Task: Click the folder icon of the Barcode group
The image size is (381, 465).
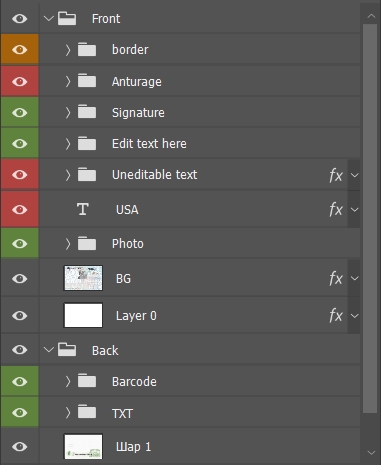Action: pyautogui.click(x=87, y=381)
